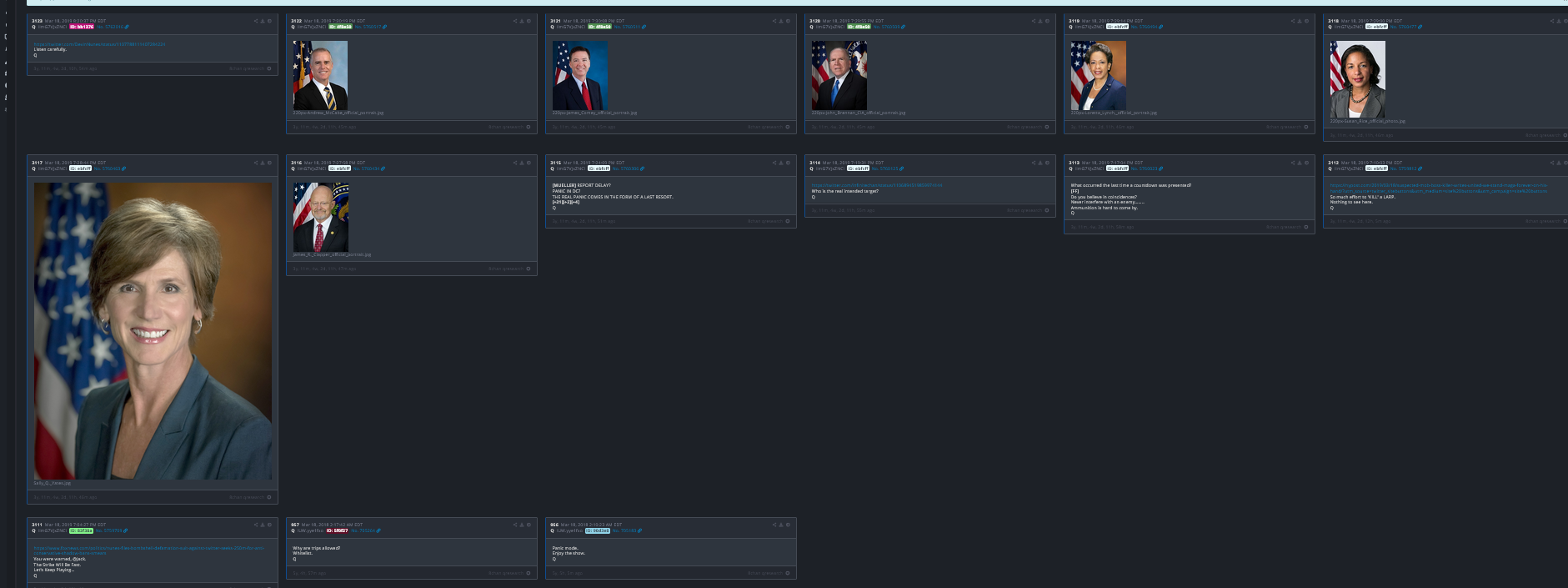Click the green ID badge on post 3122
1568x588 pixels.
click(340, 27)
